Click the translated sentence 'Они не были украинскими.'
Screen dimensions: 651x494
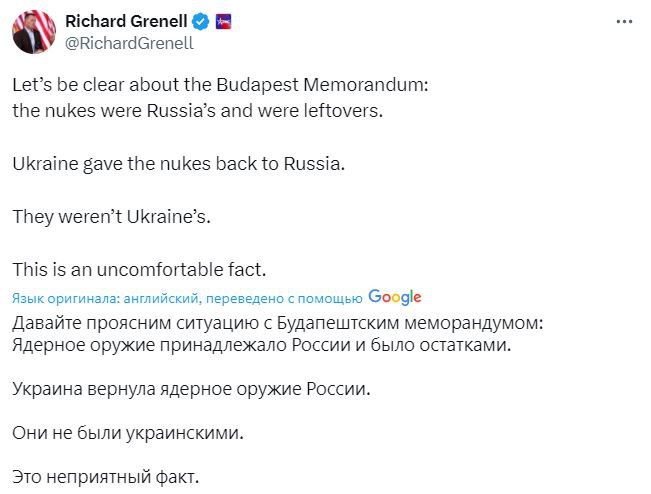128,433
